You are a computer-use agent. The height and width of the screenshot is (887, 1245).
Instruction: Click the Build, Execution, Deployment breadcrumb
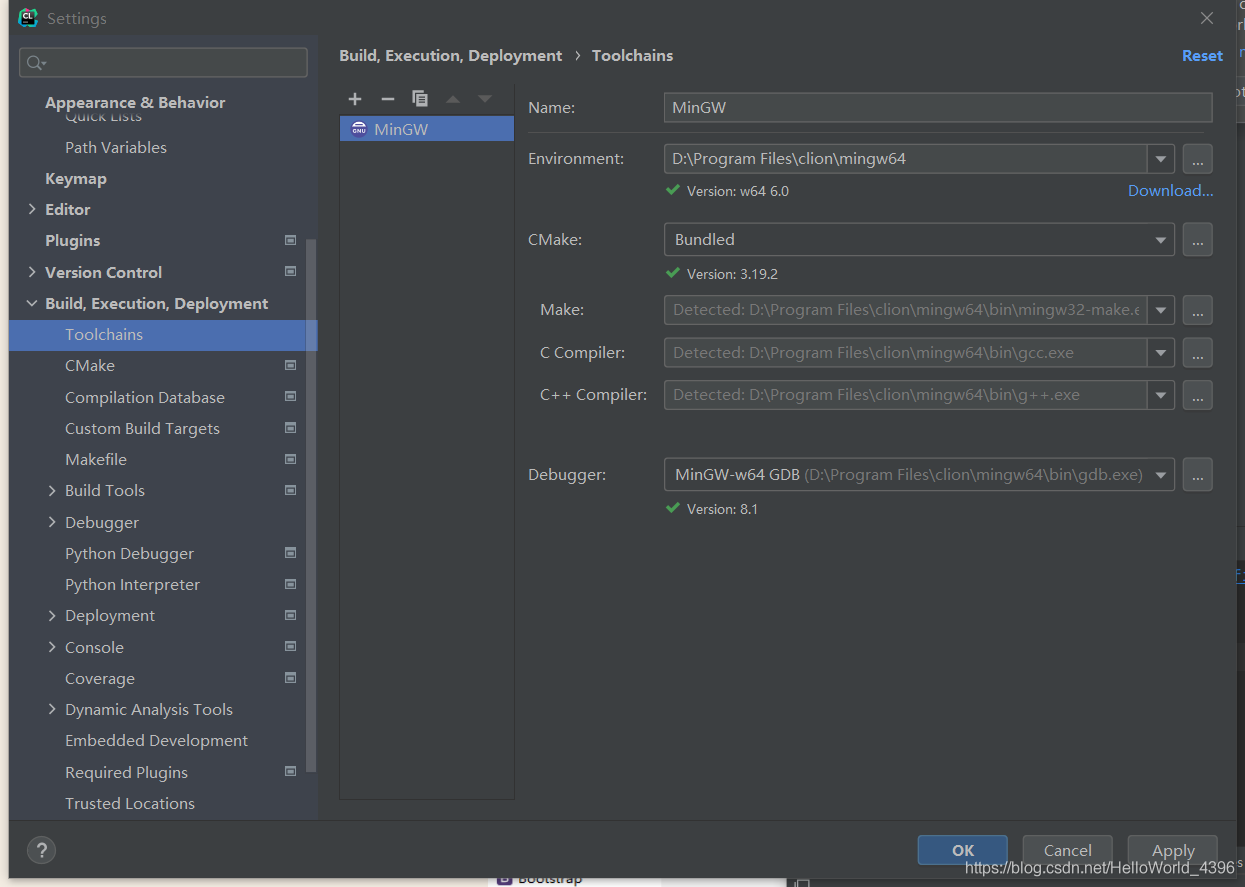pyautogui.click(x=450, y=56)
